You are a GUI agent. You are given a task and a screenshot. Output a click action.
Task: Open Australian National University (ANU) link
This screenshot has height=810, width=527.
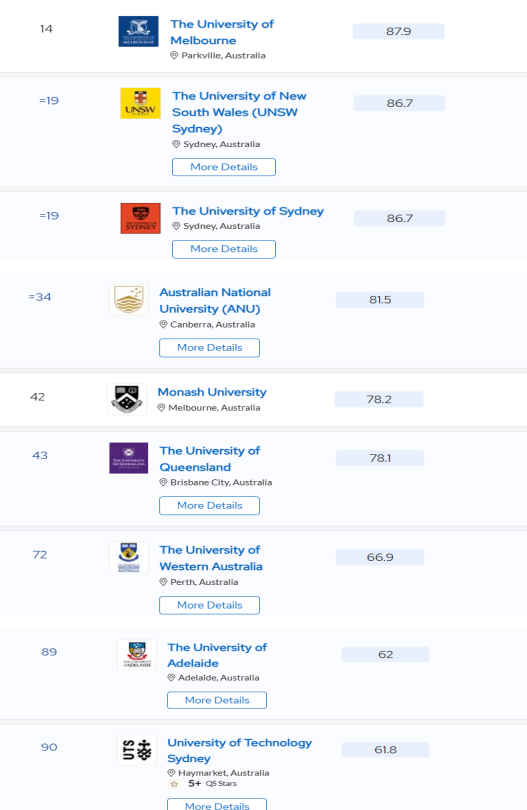coord(215,300)
